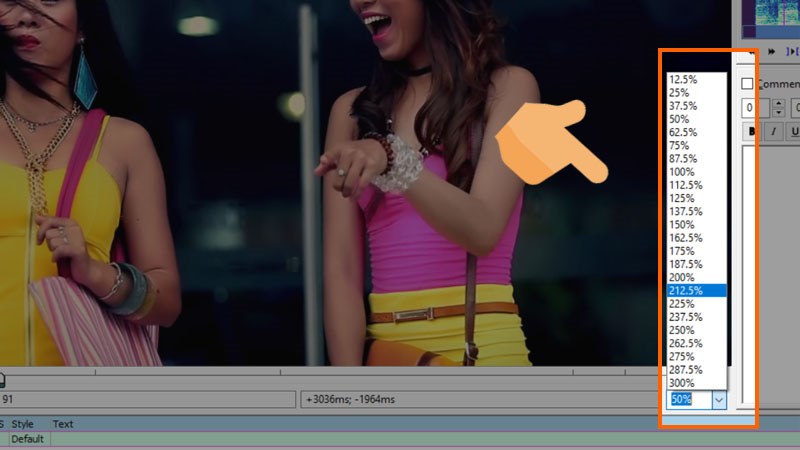Choose the 25% zoom option

coord(696,92)
